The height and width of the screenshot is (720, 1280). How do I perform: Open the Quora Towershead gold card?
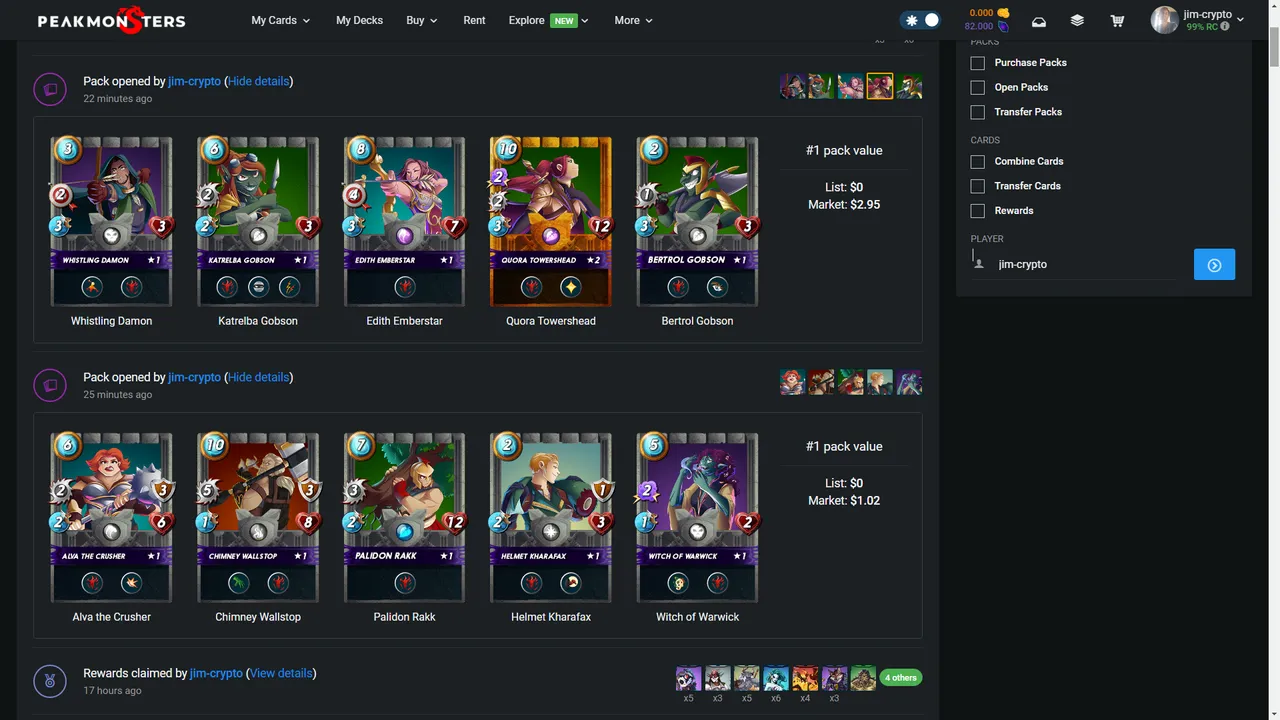(x=551, y=221)
